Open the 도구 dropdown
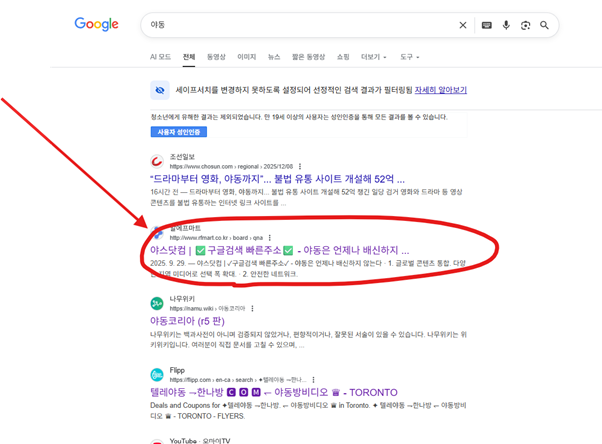Screen dimensions: 602x444 (410, 57)
